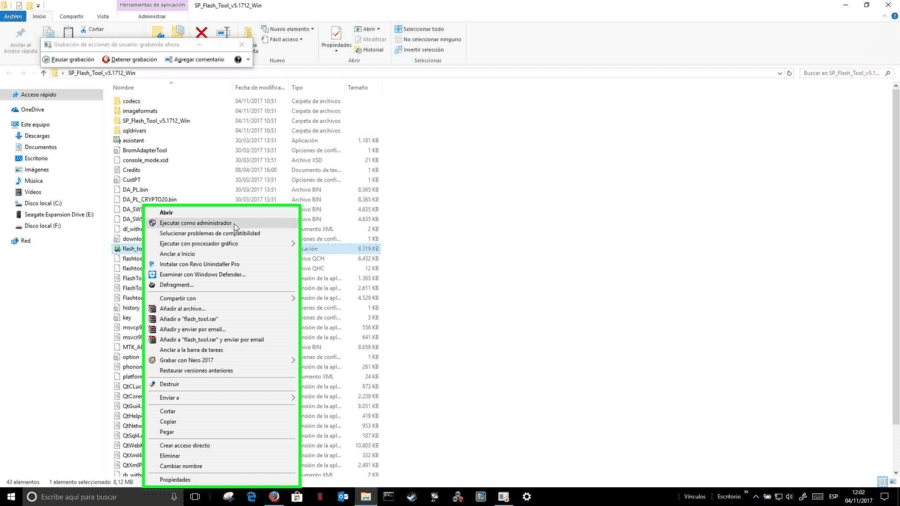900x506 pixels.
Task: Click the Modificar ribbon item
Action: click(x=370, y=40)
